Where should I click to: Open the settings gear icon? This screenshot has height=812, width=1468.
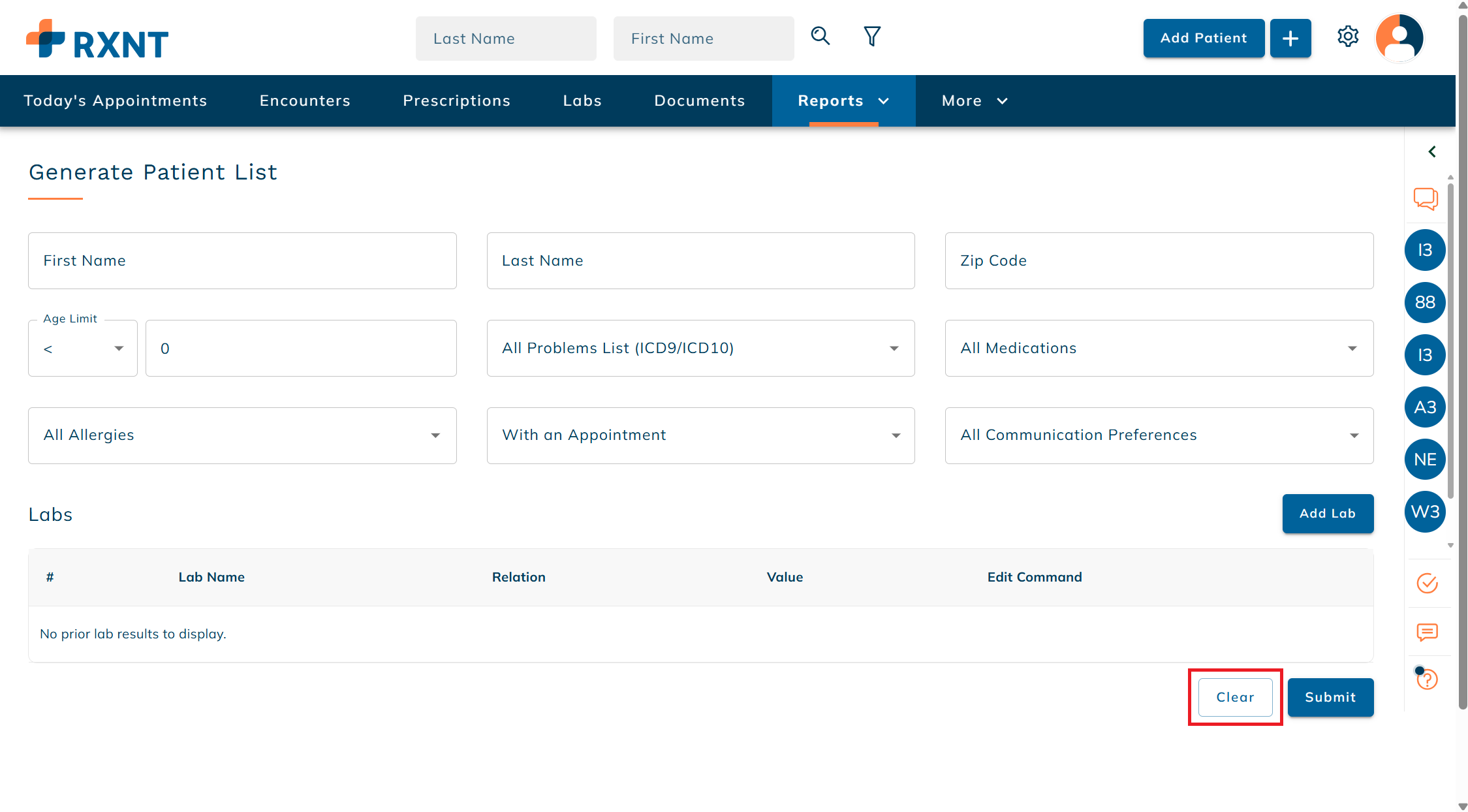click(1348, 37)
